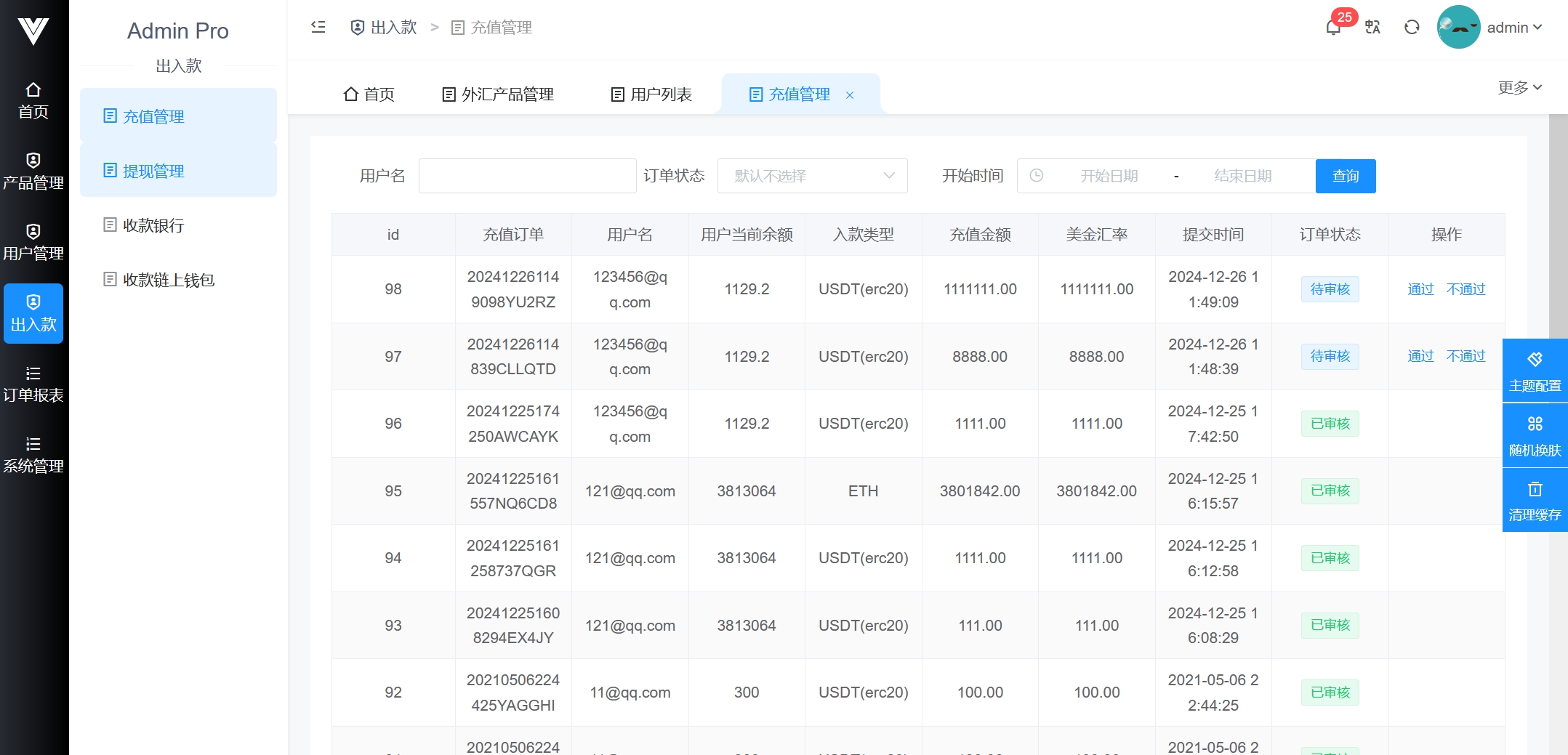Click the 提交时间 column header

click(x=1213, y=235)
